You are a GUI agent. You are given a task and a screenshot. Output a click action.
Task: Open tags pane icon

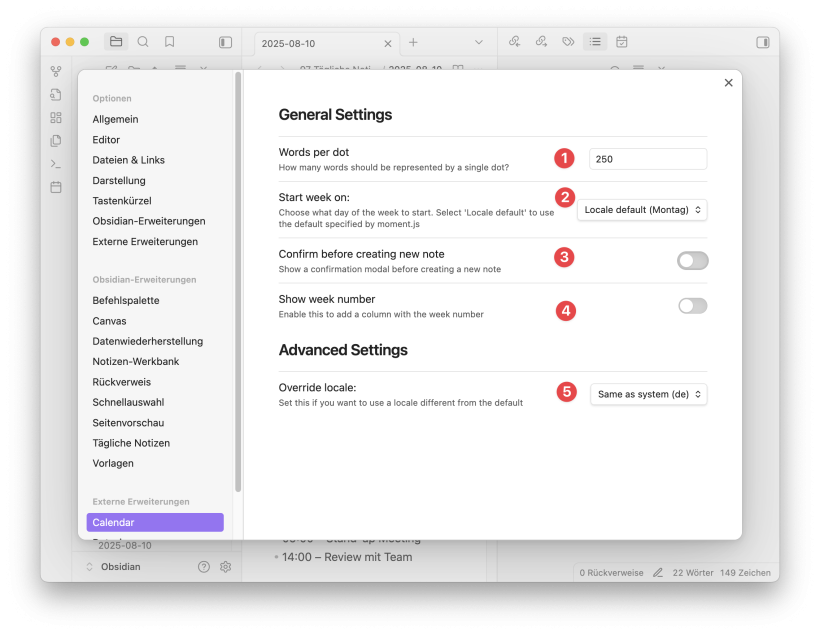(568, 42)
